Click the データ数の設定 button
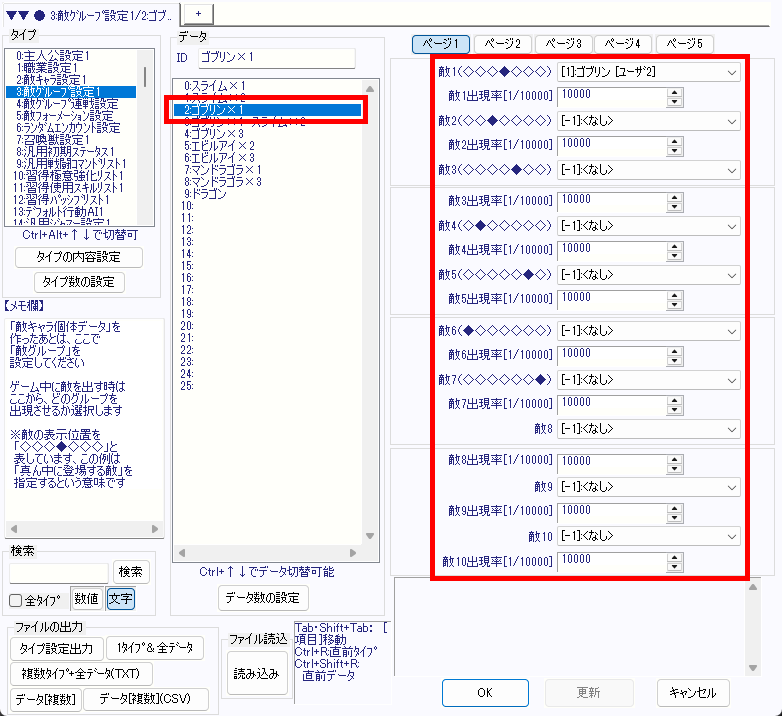Viewport: 782px width, 716px height. tap(263, 598)
